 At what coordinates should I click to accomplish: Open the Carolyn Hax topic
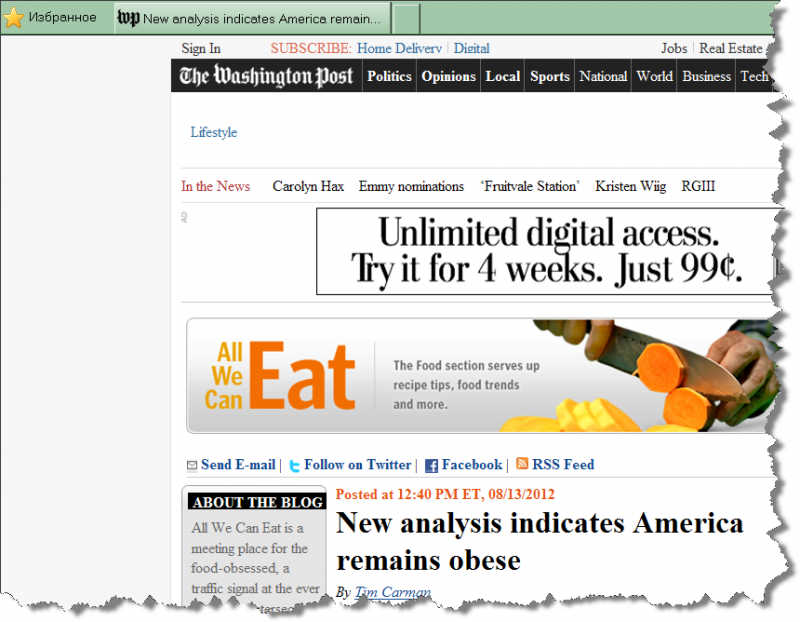tap(308, 186)
